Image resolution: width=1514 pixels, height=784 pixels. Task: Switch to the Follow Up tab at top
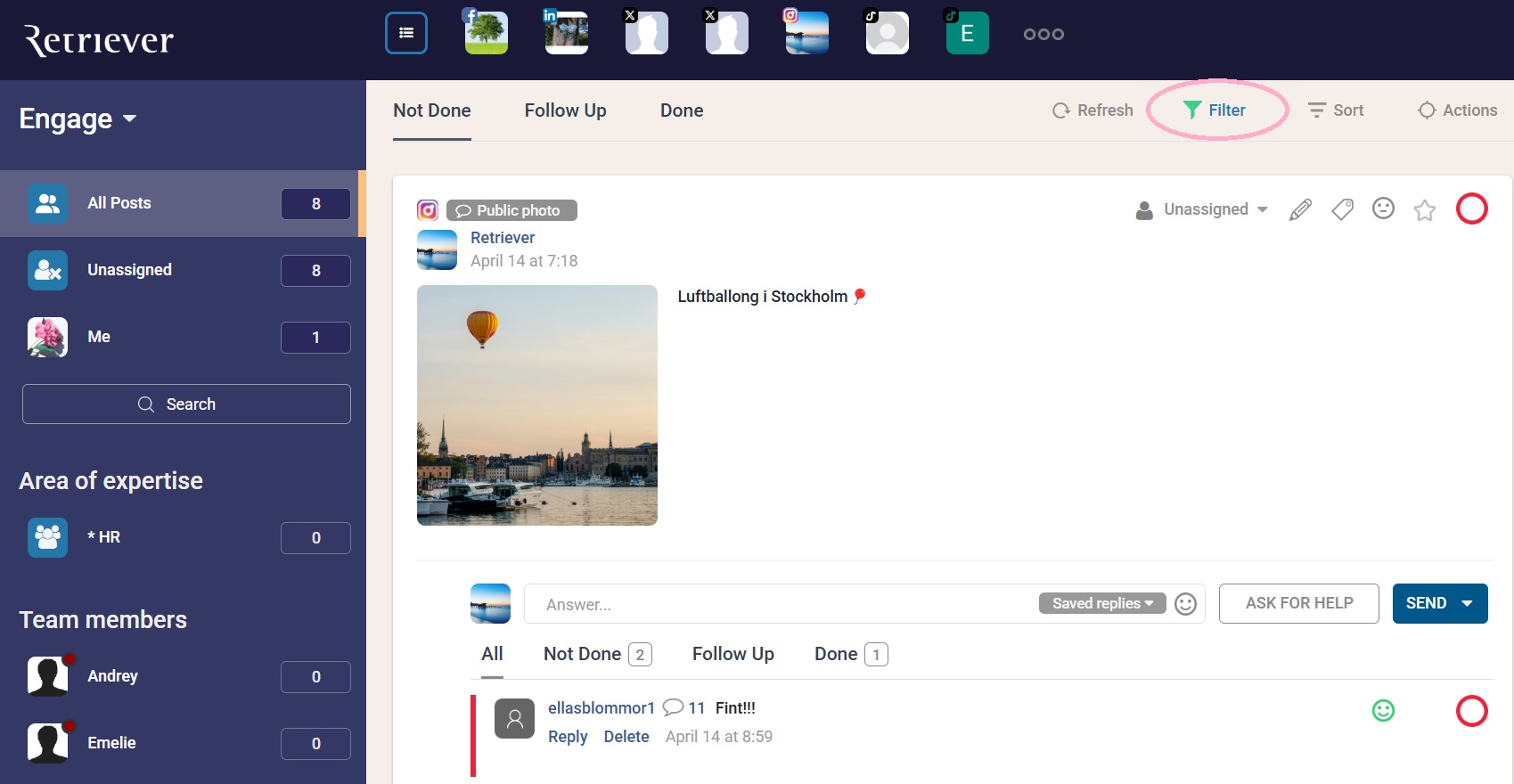click(x=566, y=110)
